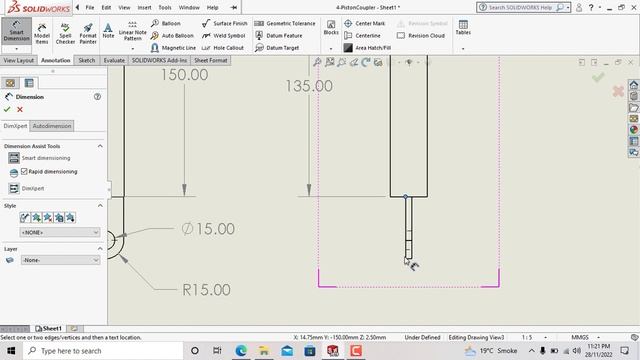
Task: Click Search SOLIDWORKS Help field
Action: pos(521,7)
